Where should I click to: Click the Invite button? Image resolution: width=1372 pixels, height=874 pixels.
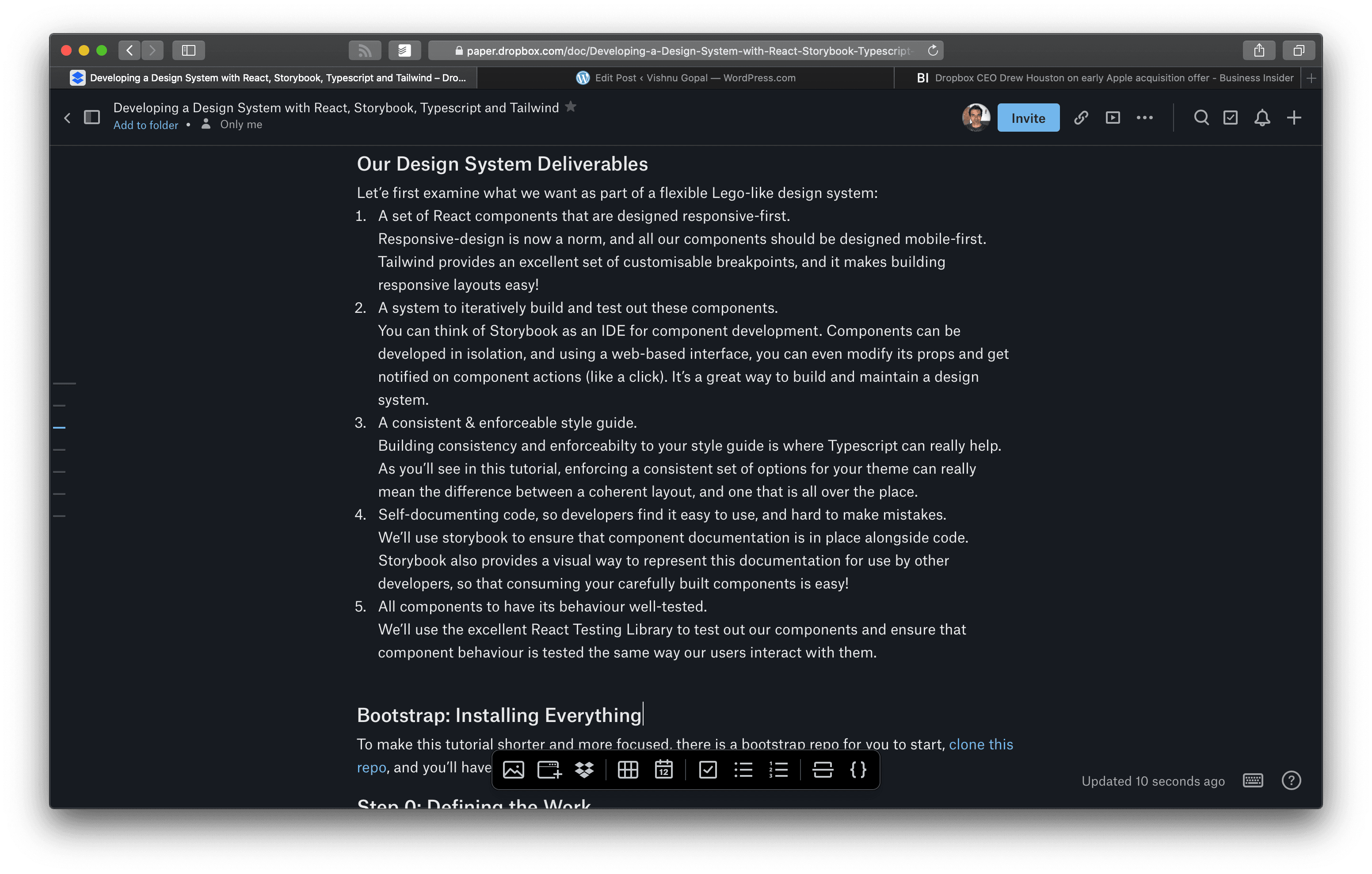(x=1028, y=118)
